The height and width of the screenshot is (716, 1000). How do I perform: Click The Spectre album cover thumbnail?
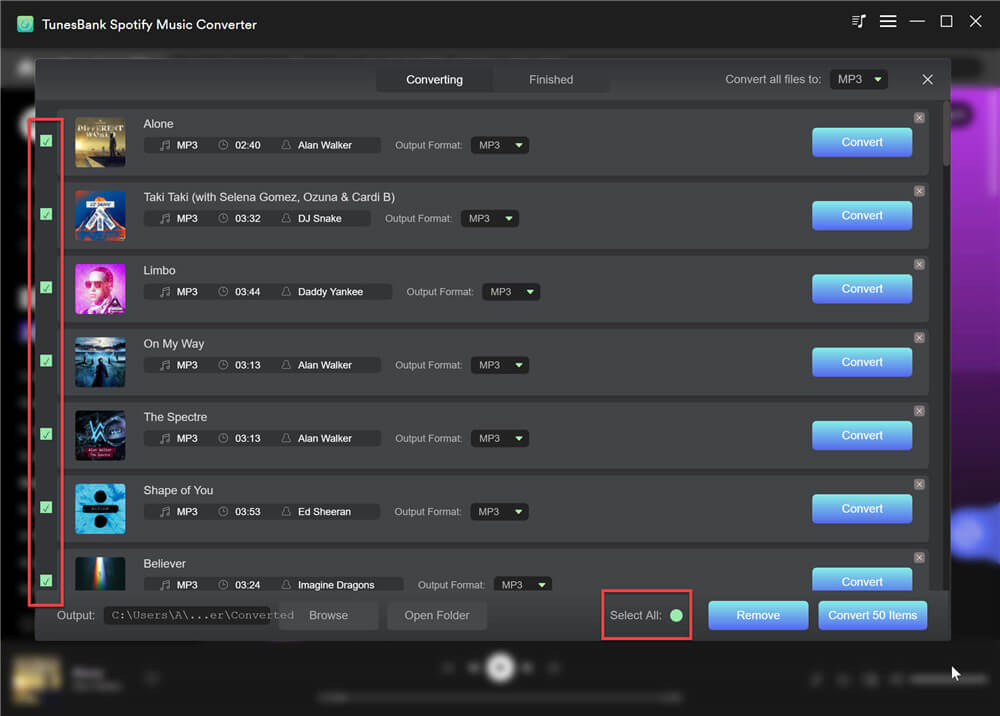coord(100,435)
